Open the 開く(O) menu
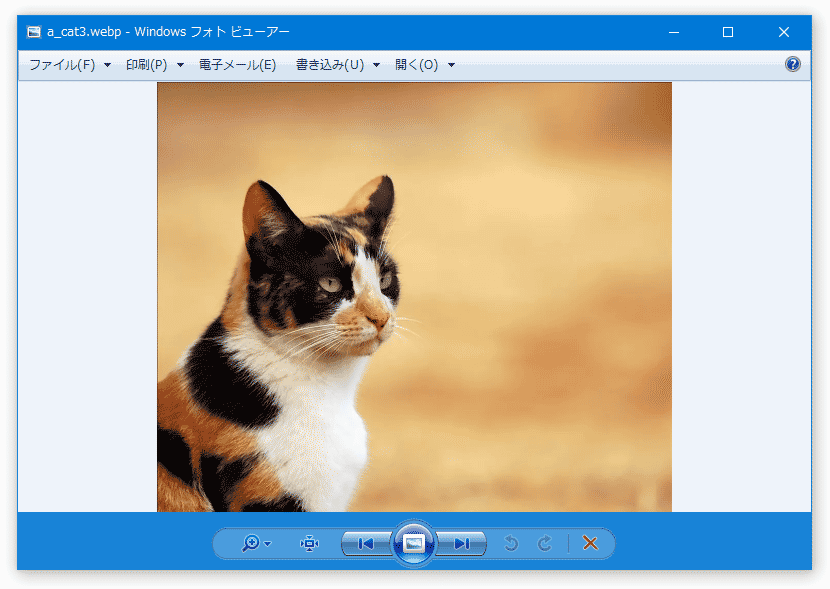 click(417, 65)
